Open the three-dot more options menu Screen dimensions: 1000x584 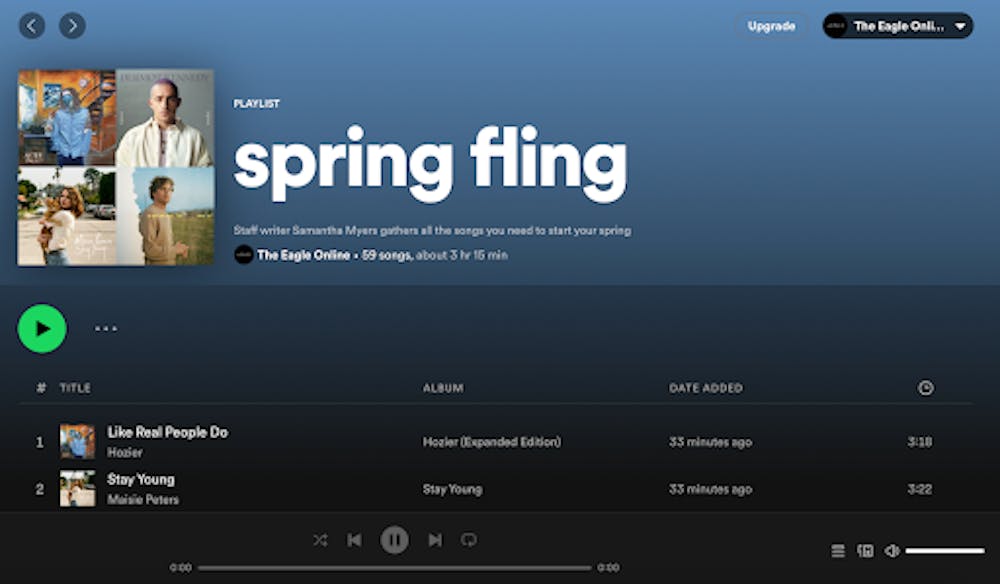pos(106,328)
